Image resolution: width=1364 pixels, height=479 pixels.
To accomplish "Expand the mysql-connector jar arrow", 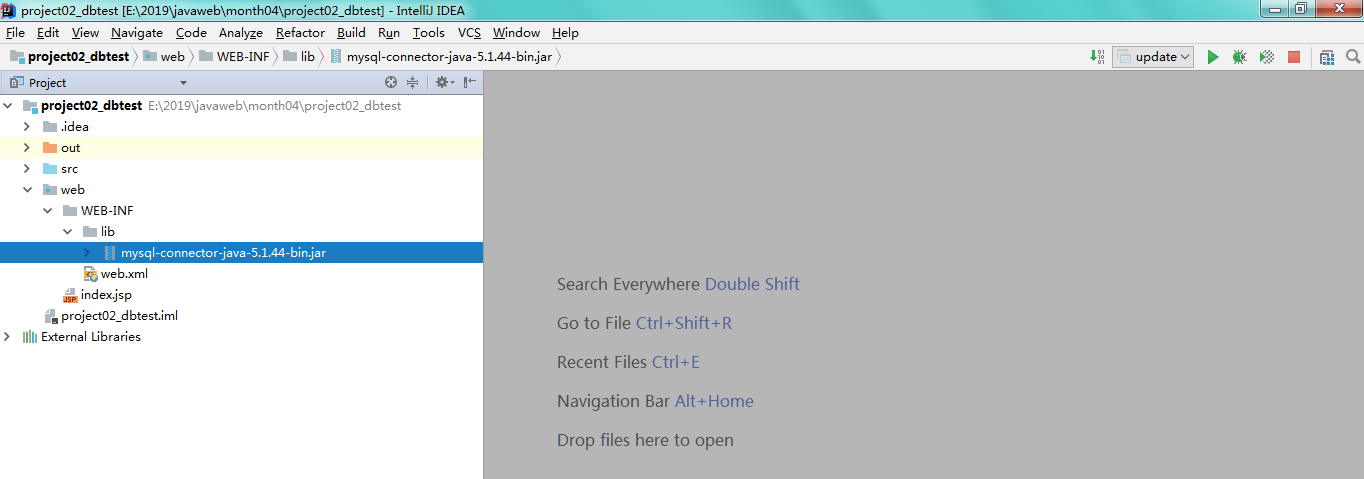I will coord(87,253).
